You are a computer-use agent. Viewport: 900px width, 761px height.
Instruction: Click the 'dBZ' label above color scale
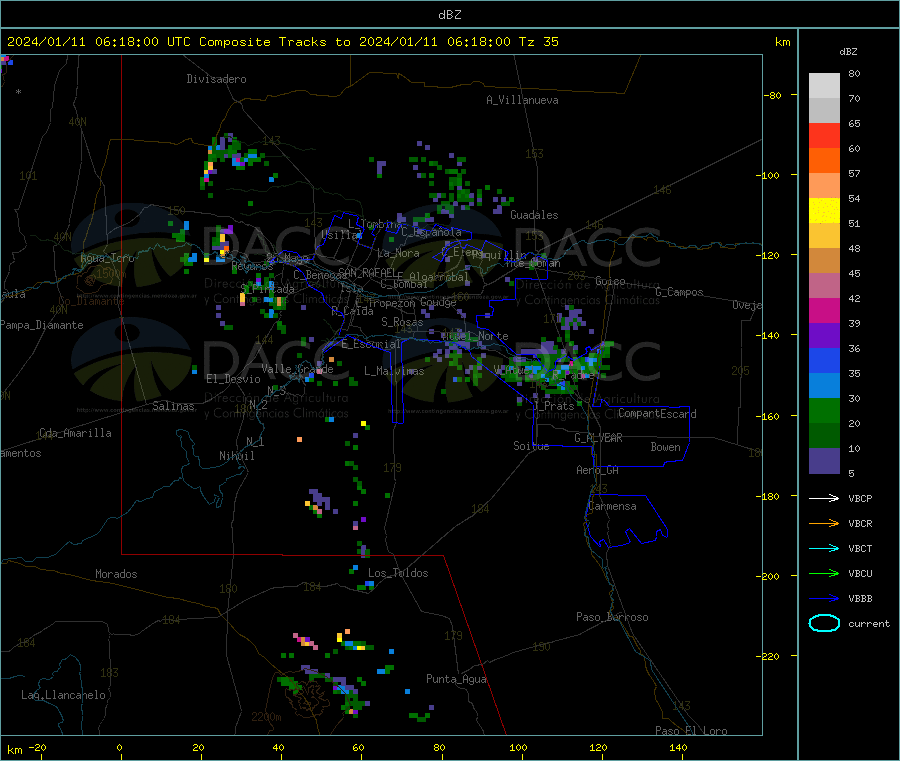pos(848,52)
